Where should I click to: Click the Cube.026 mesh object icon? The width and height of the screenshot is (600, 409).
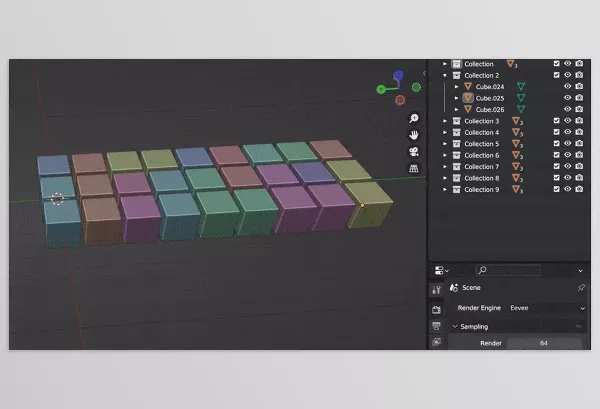tap(468, 109)
